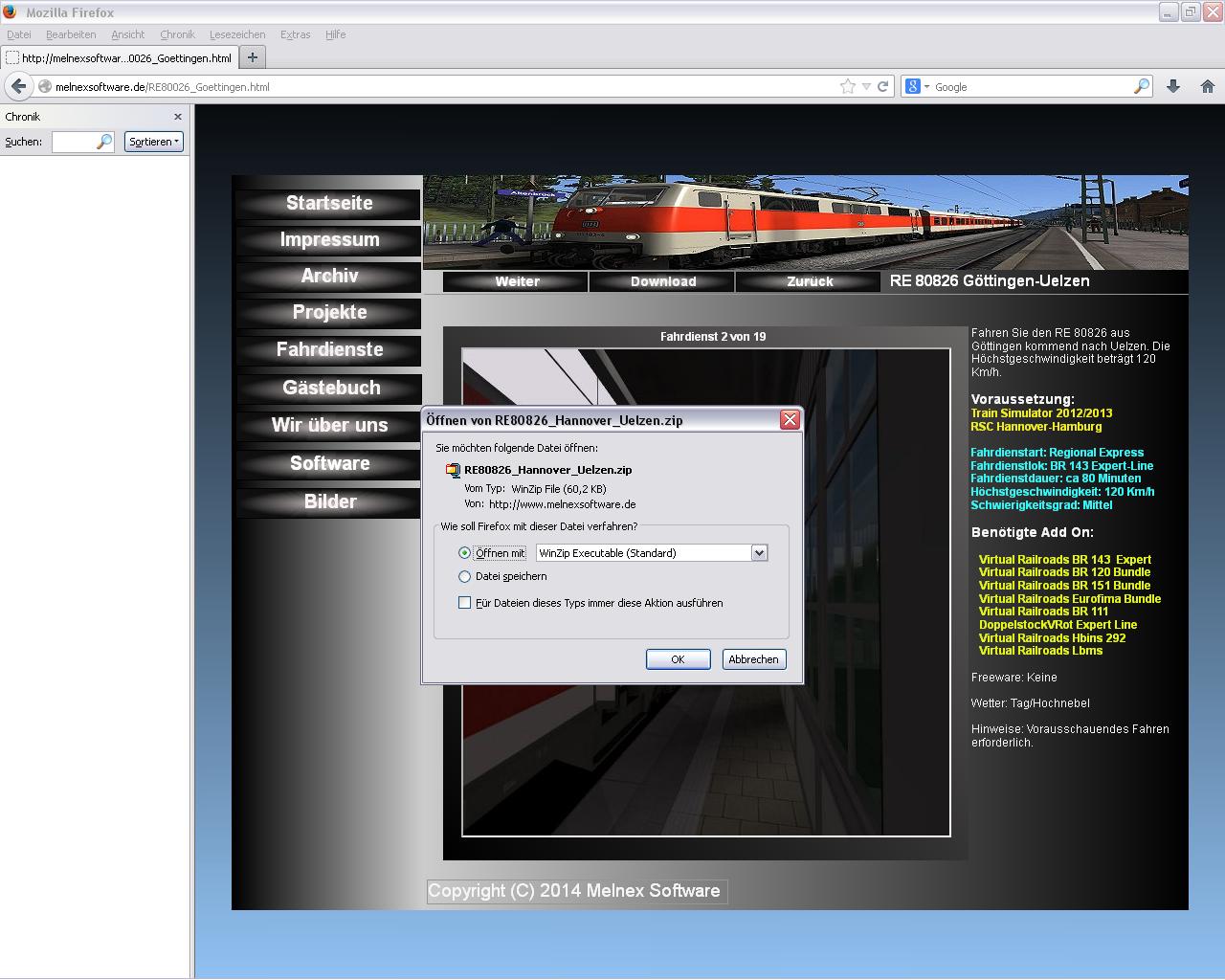The height and width of the screenshot is (980, 1225).
Task: Click 'DoppelstockVRot Expert Line' text
Action: [x=1058, y=625]
